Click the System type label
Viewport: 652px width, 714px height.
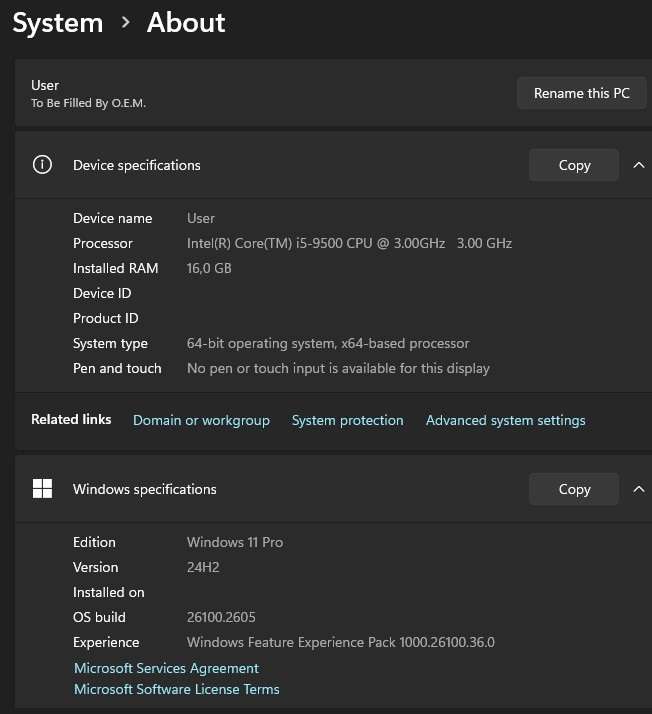point(110,343)
